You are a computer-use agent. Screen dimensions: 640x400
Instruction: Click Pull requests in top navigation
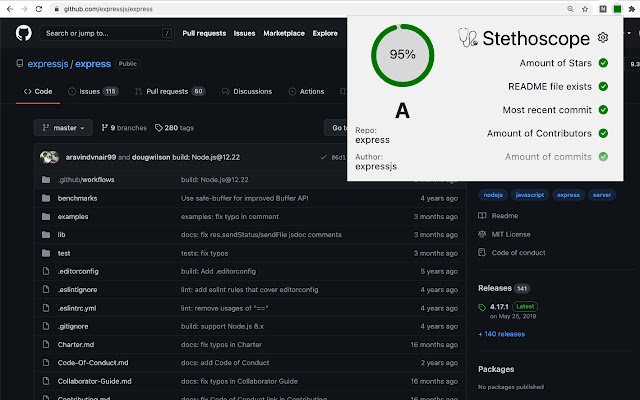point(204,33)
